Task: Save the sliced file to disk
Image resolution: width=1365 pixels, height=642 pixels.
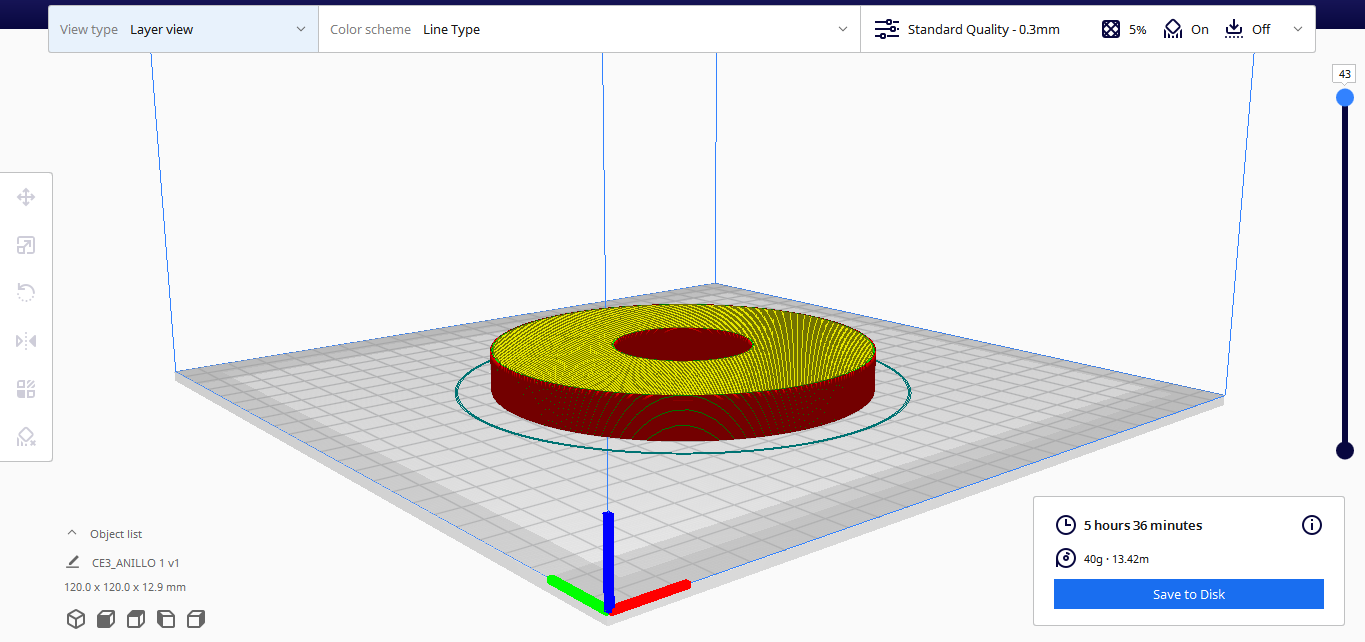Action: pos(1189,594)
